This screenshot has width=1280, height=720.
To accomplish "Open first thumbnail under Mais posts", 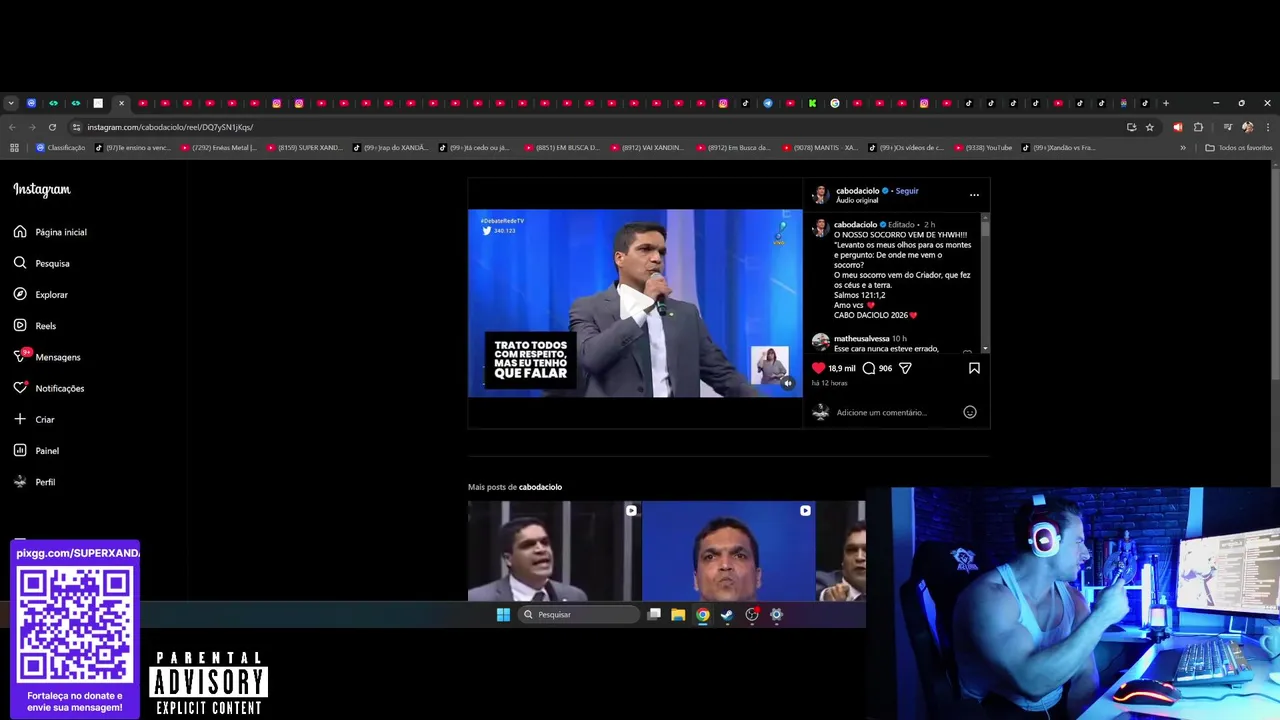I will click(x=554, y=551).
